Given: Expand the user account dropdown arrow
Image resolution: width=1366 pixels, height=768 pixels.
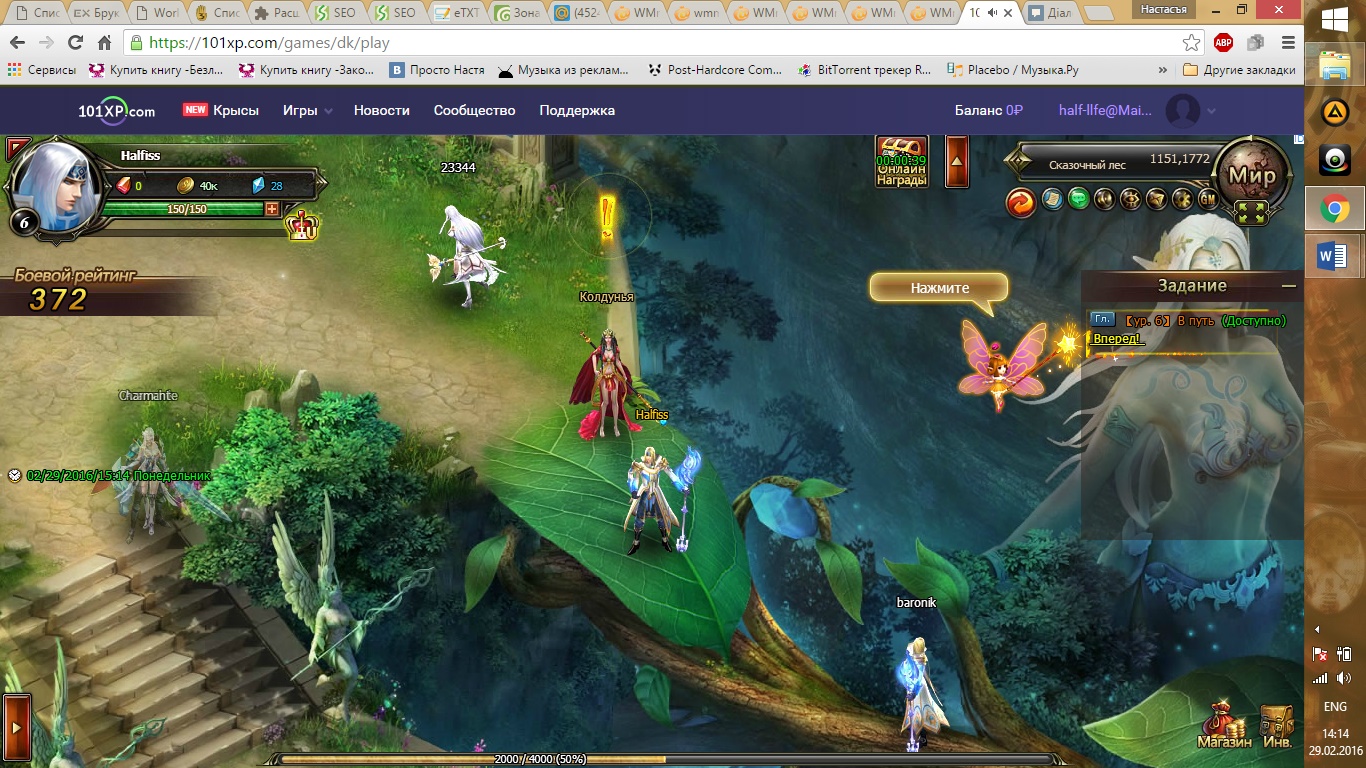Looking at the screenshot, I should [1212, 111].
